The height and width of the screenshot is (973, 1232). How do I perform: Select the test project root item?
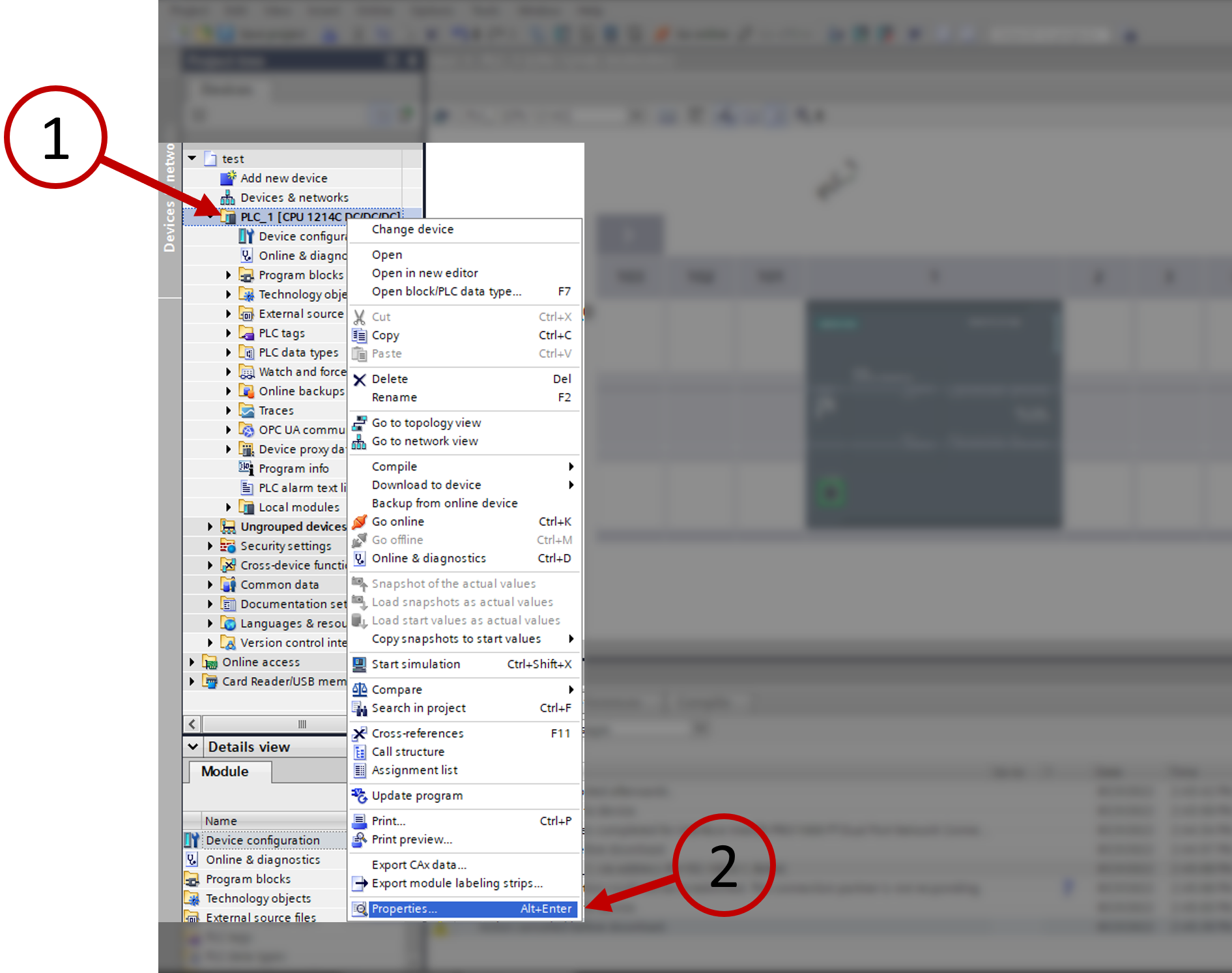tap(233, 158)
